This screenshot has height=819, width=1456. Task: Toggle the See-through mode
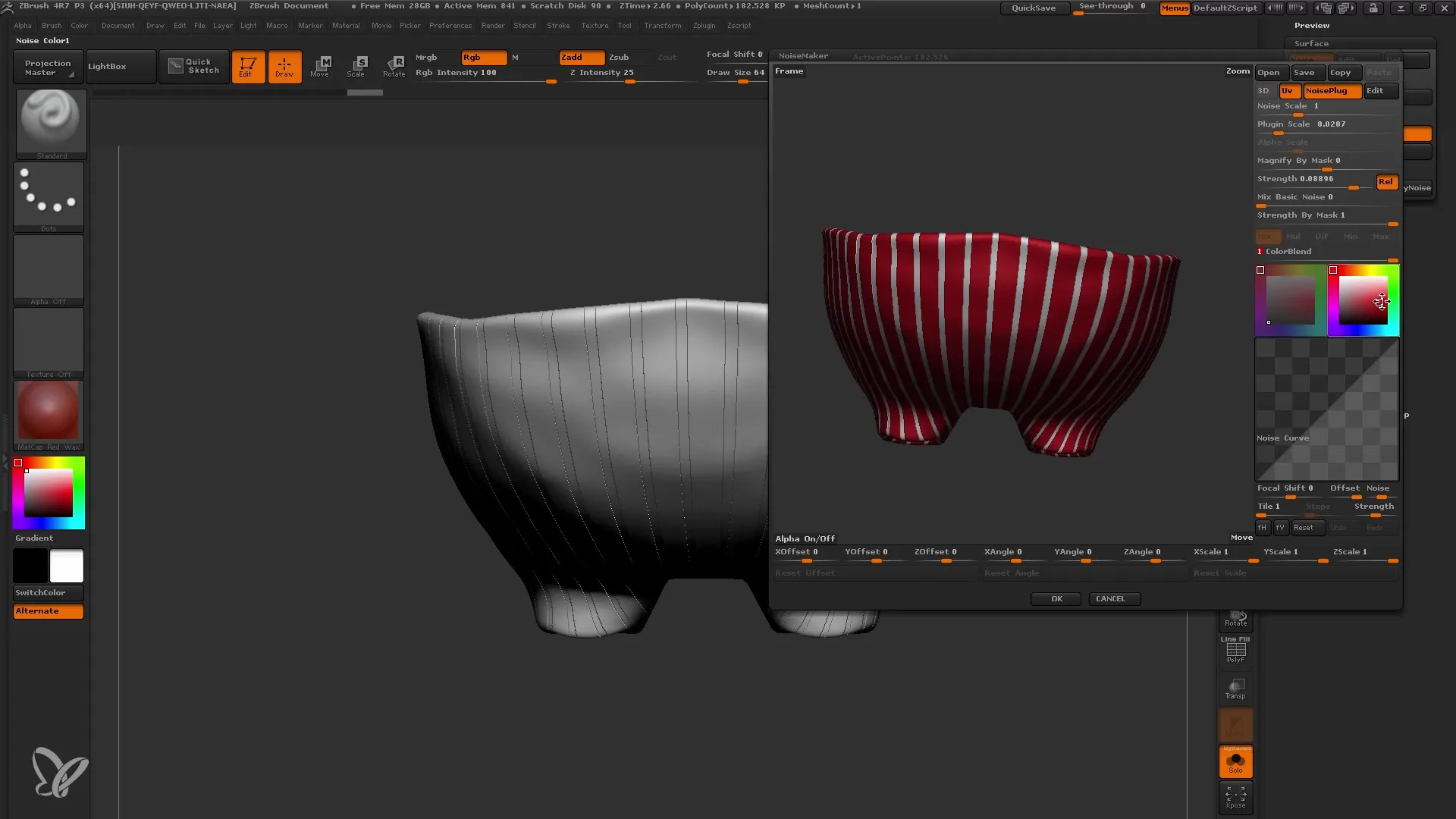(x=1112, y=7)
